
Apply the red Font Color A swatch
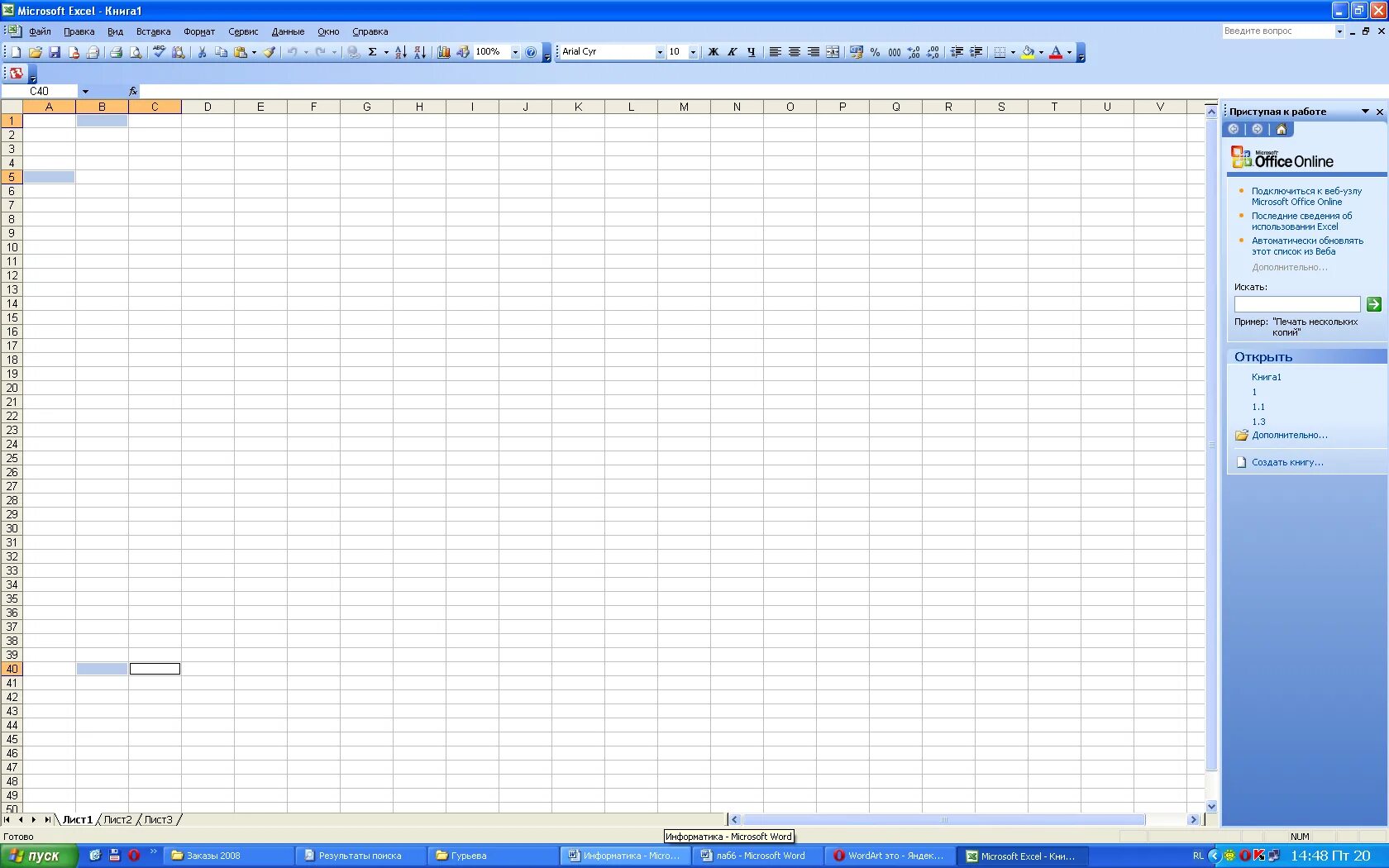tap(1056, 52)
